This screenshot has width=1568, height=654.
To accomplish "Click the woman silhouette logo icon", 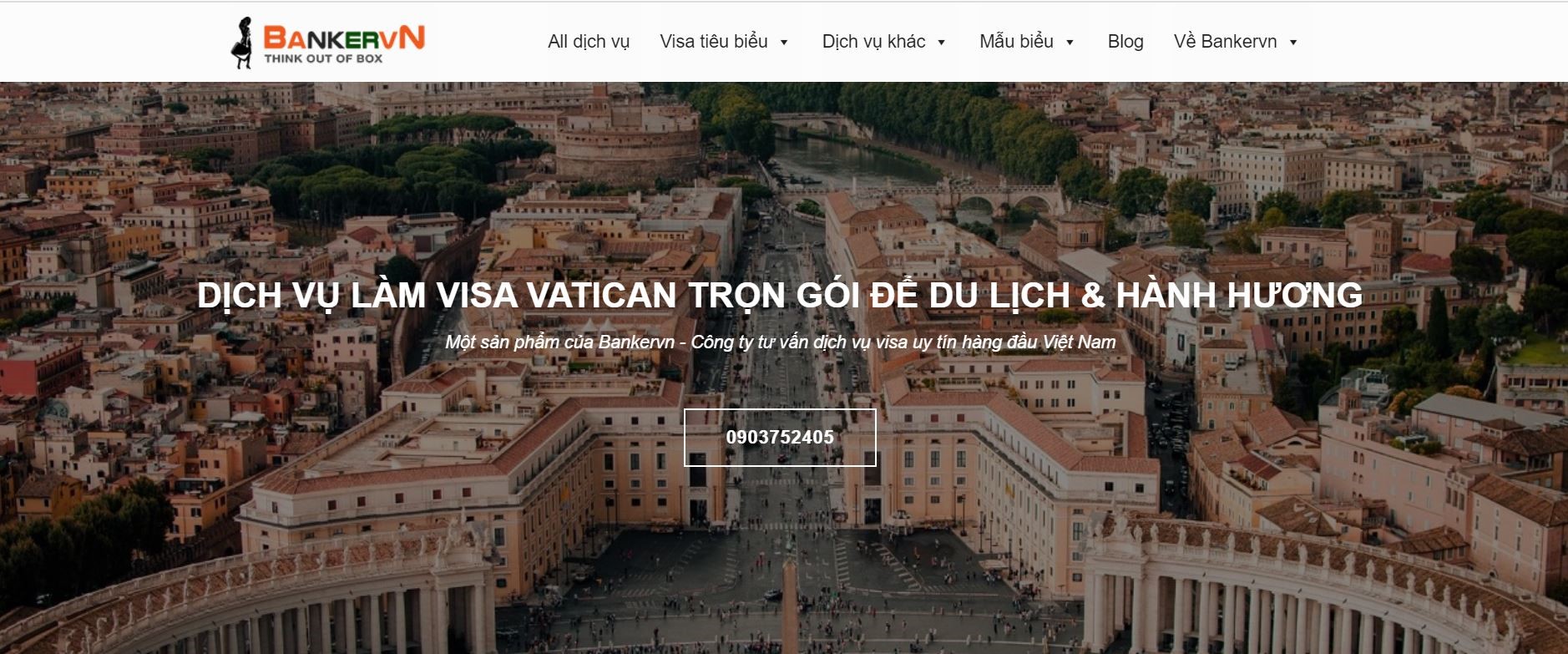I will point(241,43).
